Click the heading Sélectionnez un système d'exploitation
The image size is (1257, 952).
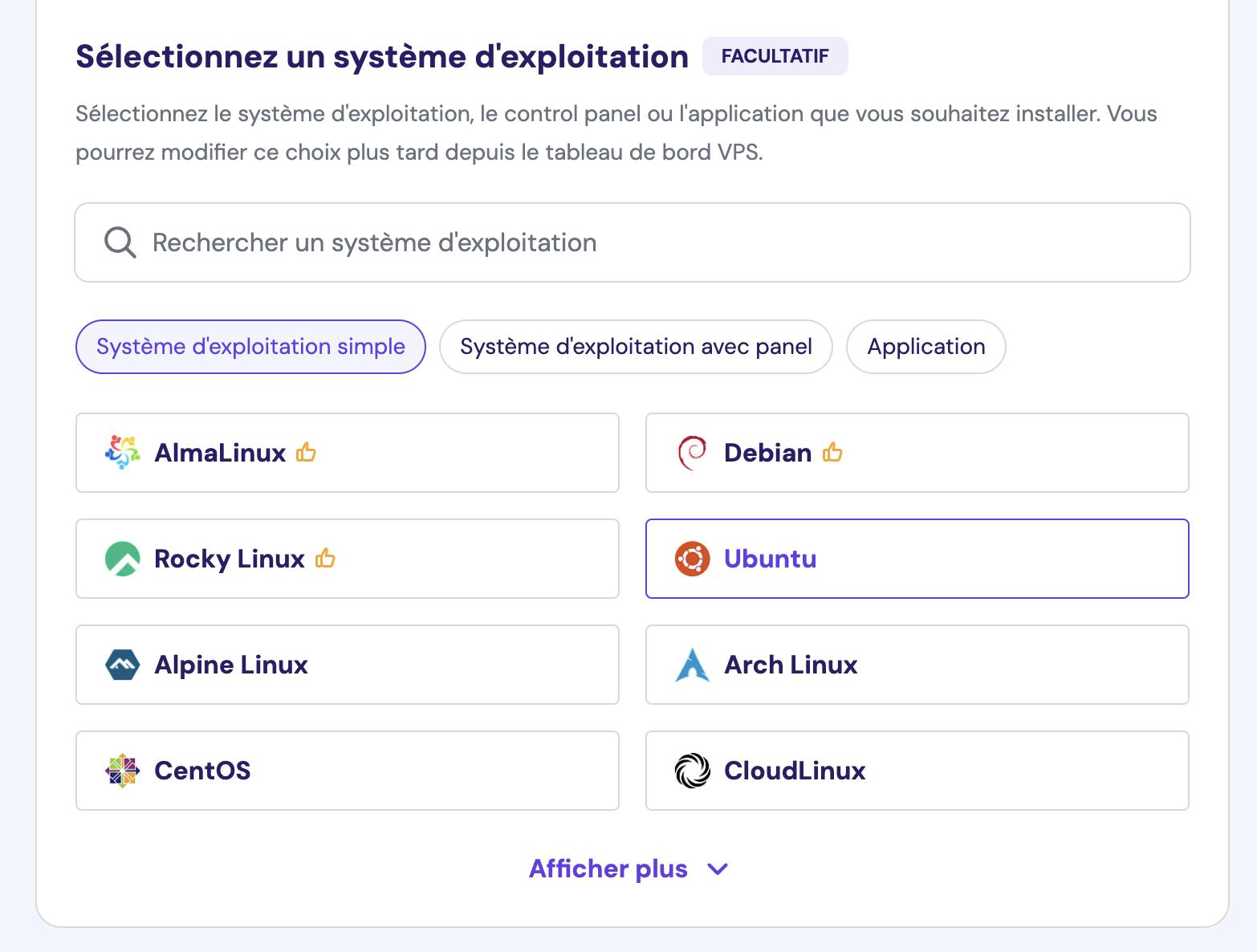click(382, 57)
